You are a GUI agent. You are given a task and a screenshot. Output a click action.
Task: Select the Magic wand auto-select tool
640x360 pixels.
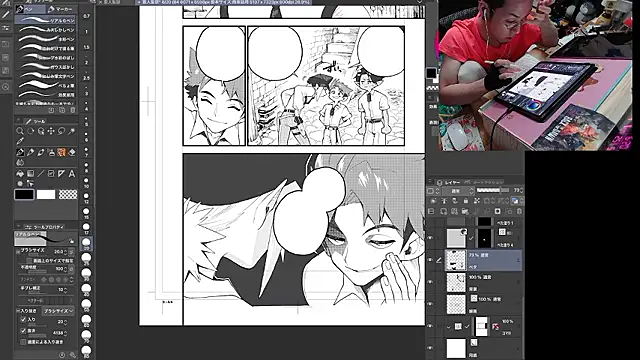(x=72, y=131)
